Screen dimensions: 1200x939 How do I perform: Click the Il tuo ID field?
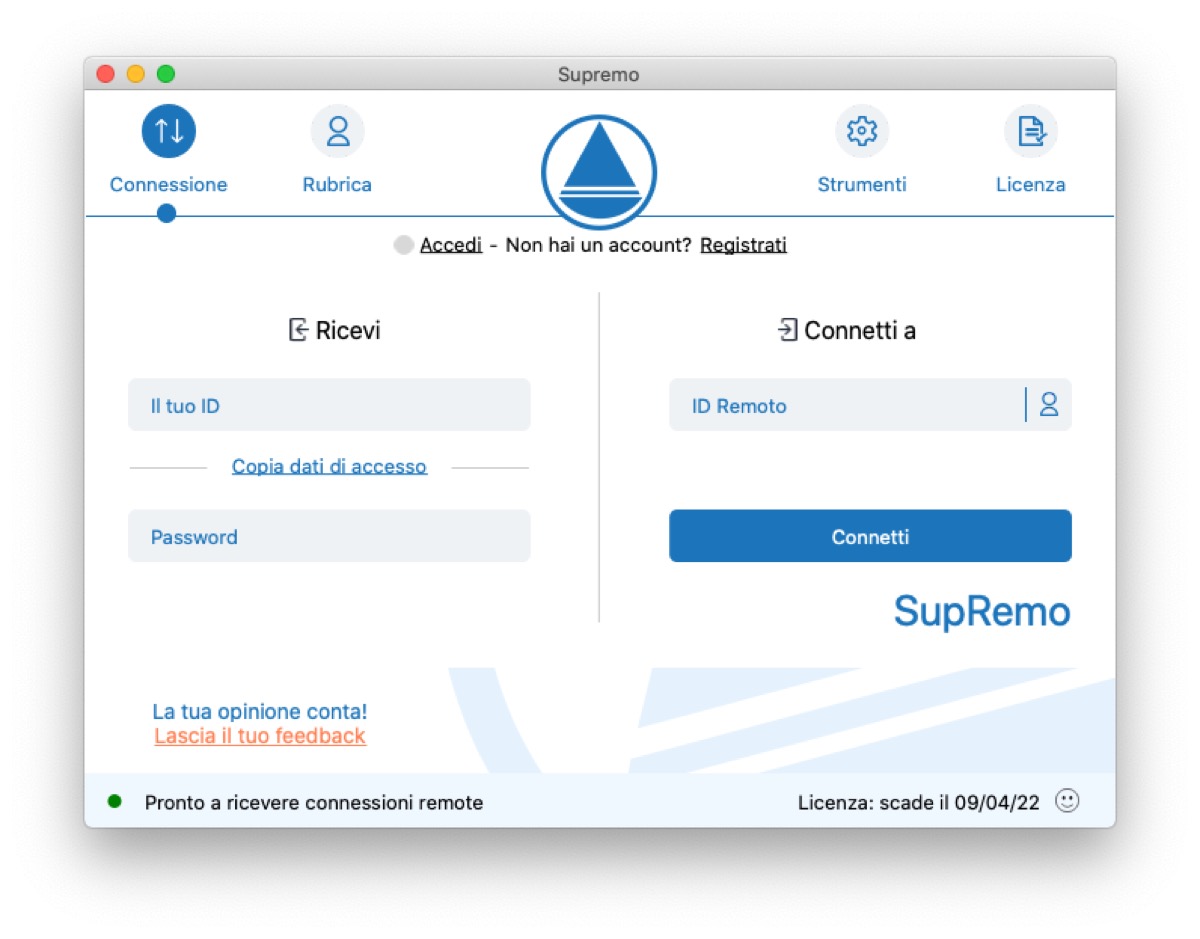point(329,405)
